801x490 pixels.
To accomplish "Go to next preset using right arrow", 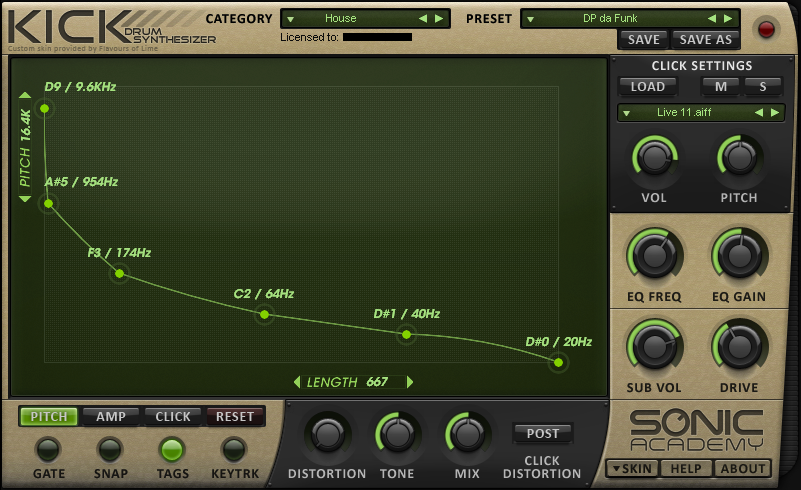I will coord(728,18).
